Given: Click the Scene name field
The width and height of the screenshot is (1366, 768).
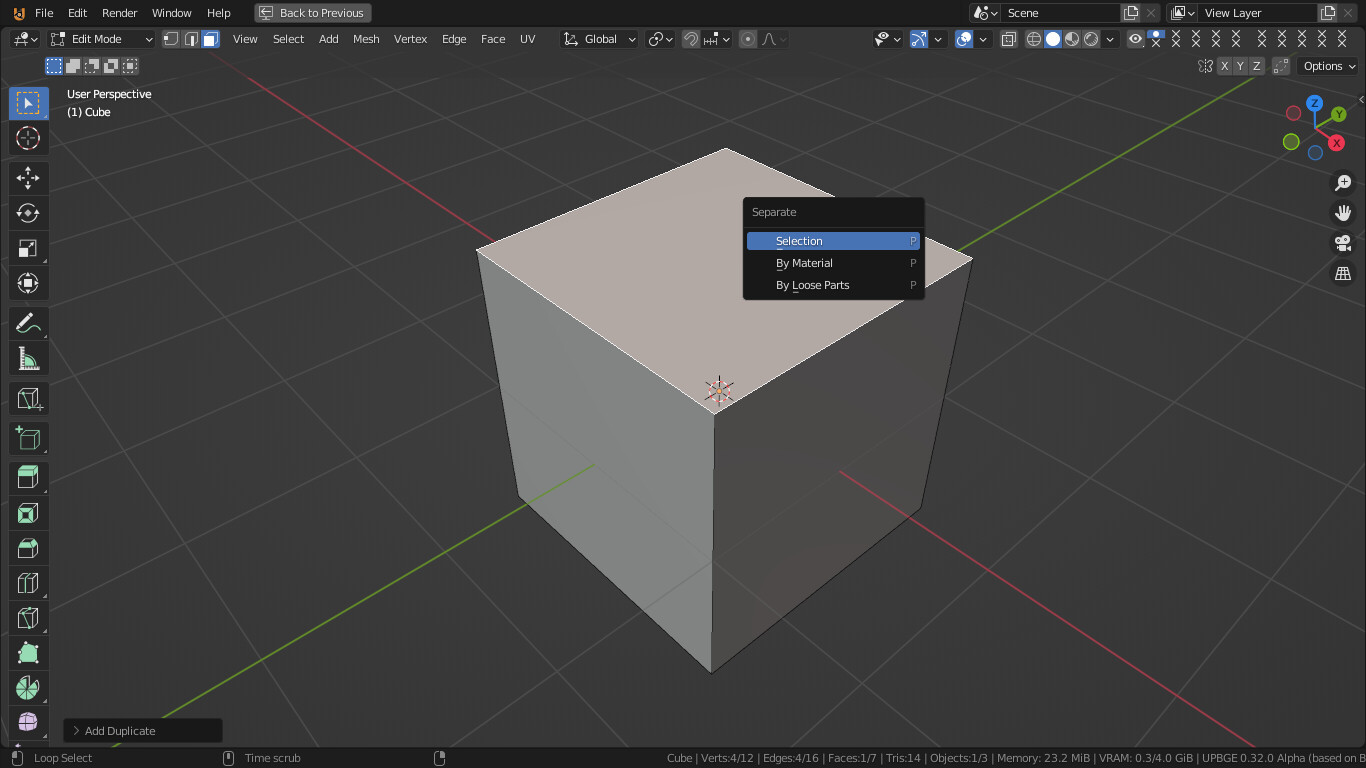Looking at the screenshot, I should (x=1061, y=13).
